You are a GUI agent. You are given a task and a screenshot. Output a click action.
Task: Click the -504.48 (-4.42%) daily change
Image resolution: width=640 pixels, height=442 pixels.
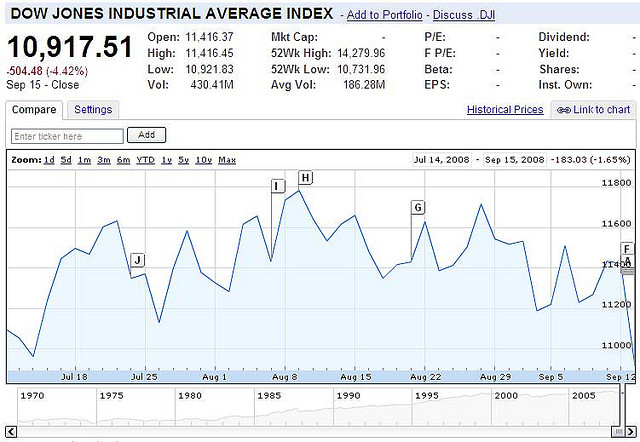click(x=47, y=71)
